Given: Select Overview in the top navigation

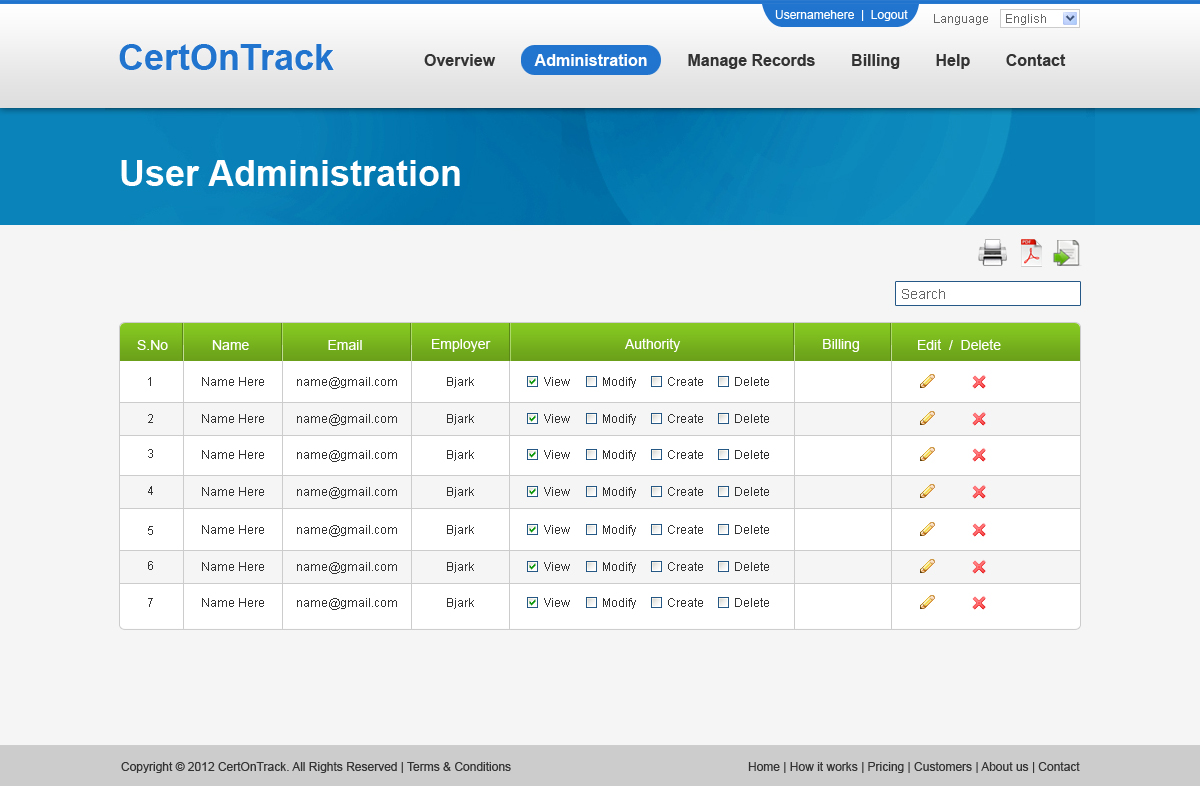Looking at the screenshot, I should coord(459,60).
